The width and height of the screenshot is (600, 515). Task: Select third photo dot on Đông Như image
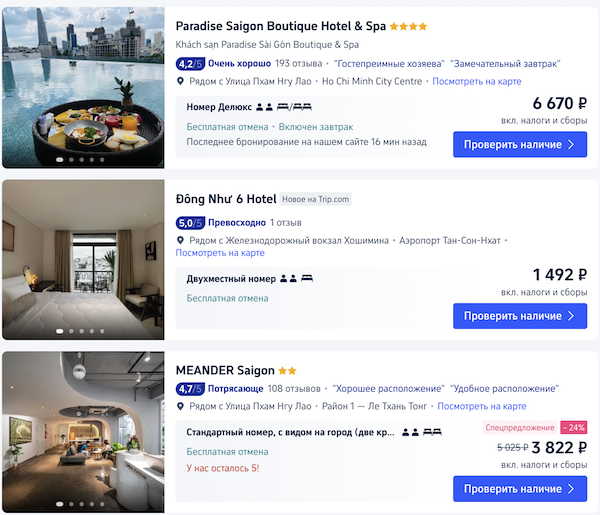[x=82, y=331]
